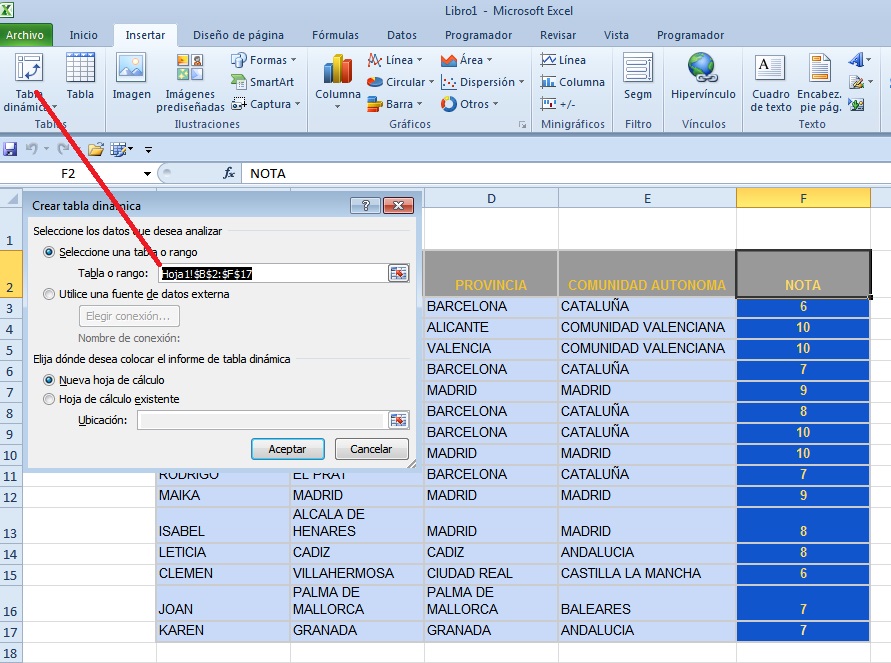Open Imágenes prediseñadas clip art
The height and width of the screenshot is (663, 891).
(x=190, y=82)
